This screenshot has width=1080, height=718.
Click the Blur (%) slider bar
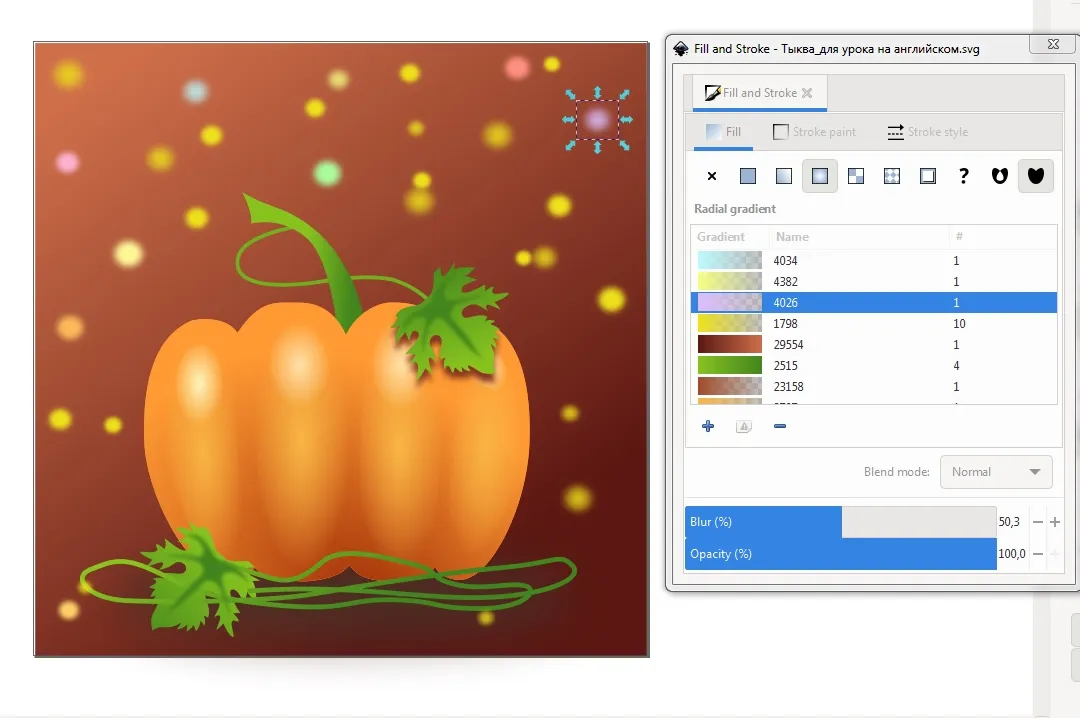[840, 522]
